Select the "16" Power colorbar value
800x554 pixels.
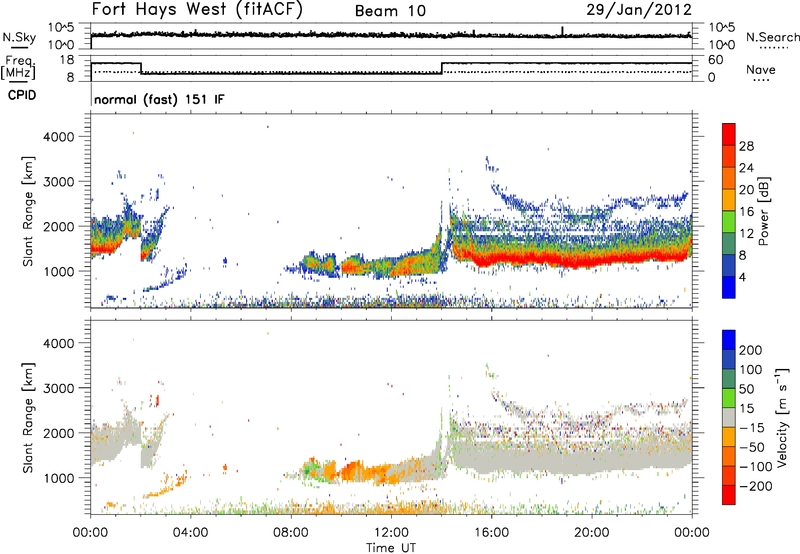(746, 212)
